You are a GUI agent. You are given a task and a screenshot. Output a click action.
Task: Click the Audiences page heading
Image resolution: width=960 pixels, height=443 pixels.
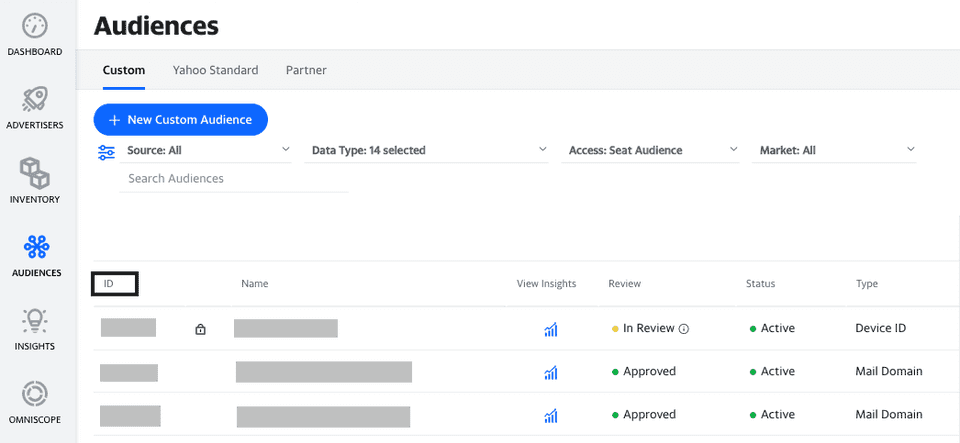click(x=156, y=26)
